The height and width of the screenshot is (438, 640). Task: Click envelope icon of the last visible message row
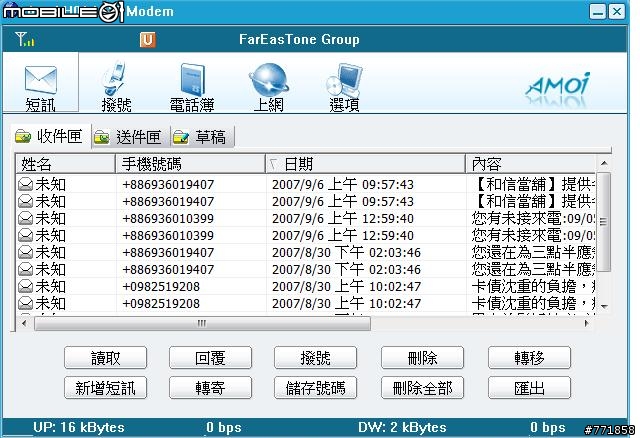(x=25, y=304)
